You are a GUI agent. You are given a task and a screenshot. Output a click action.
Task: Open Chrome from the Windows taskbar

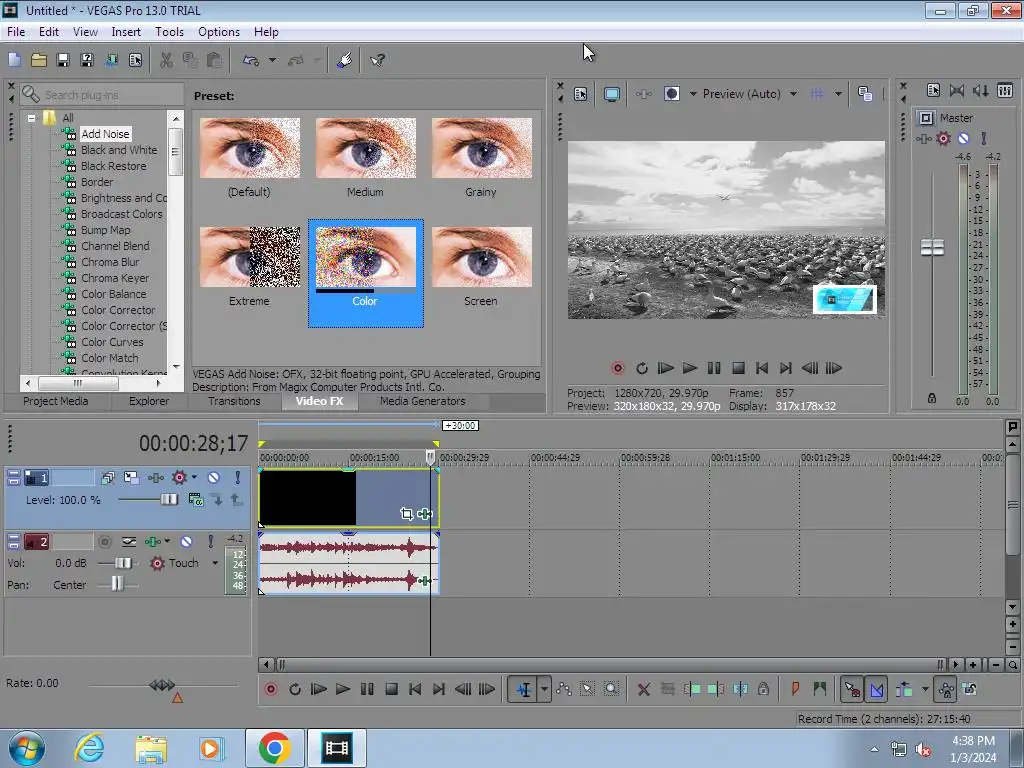coord(274,748)
